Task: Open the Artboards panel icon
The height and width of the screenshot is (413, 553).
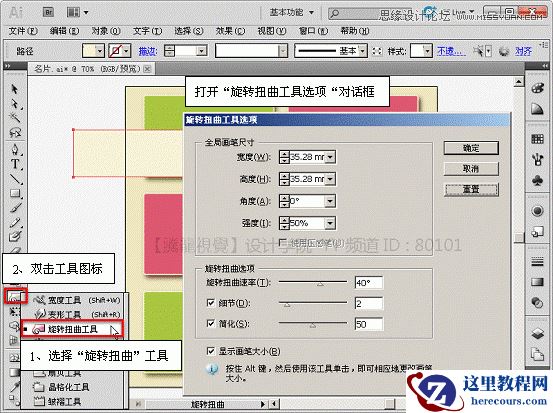Action: pyautogui.click(x=537, y=354)
